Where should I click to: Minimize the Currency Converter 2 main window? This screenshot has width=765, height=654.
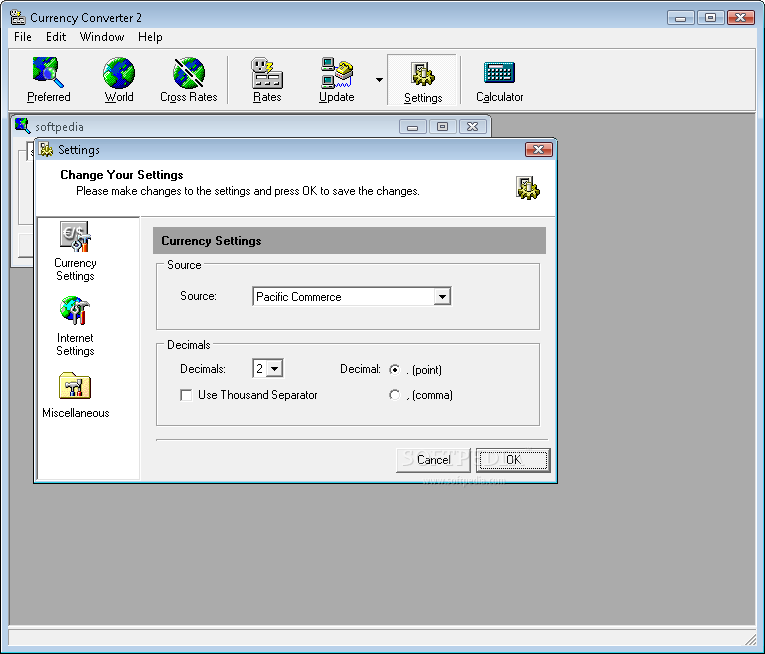(681, 18)
